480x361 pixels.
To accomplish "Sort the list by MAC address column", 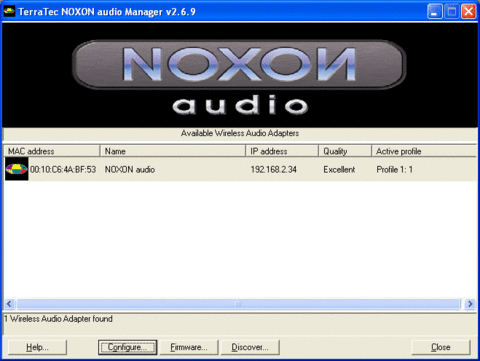I will click(52, 151).
